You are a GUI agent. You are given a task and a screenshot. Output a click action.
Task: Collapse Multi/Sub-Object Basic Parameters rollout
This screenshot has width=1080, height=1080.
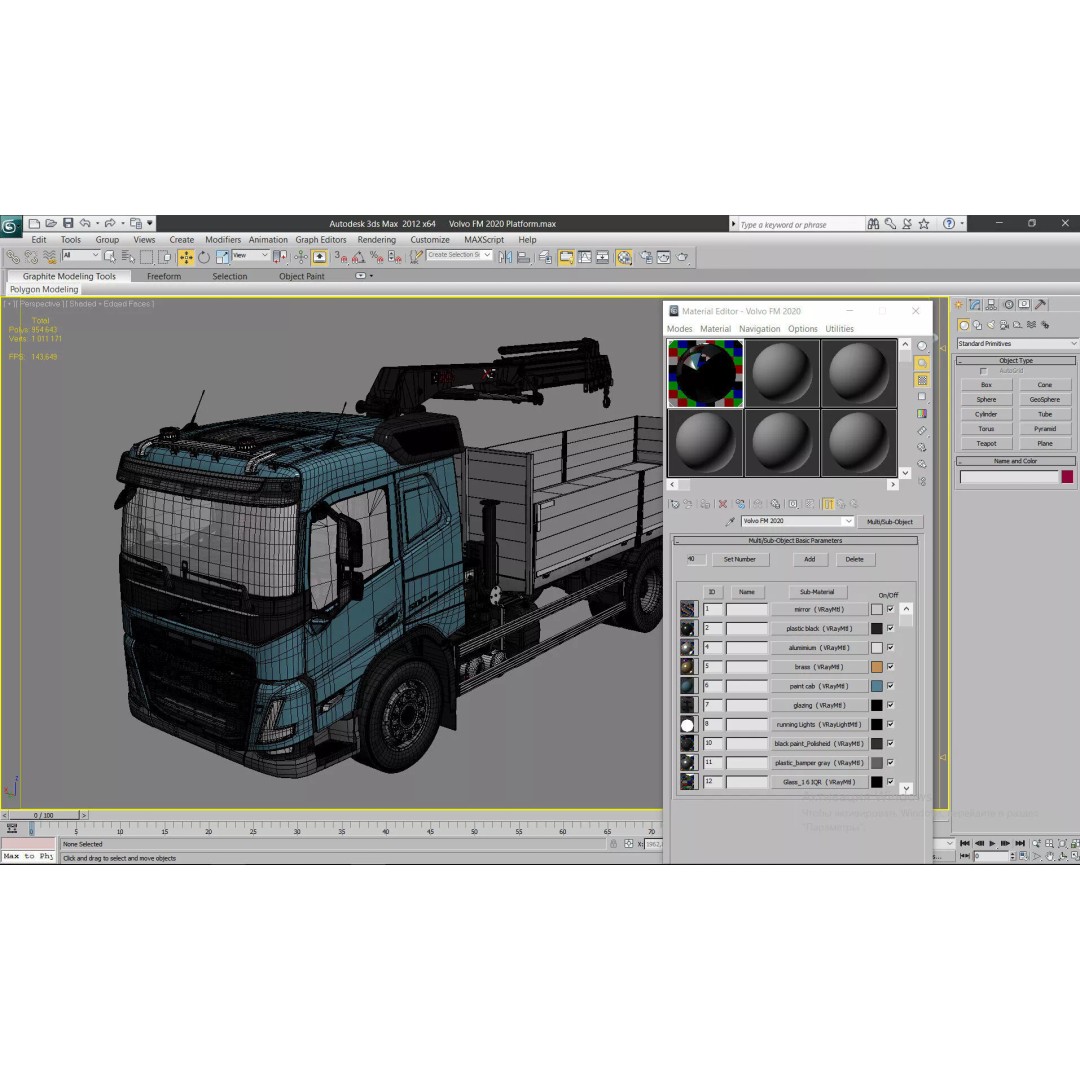(x=796, y=541)
